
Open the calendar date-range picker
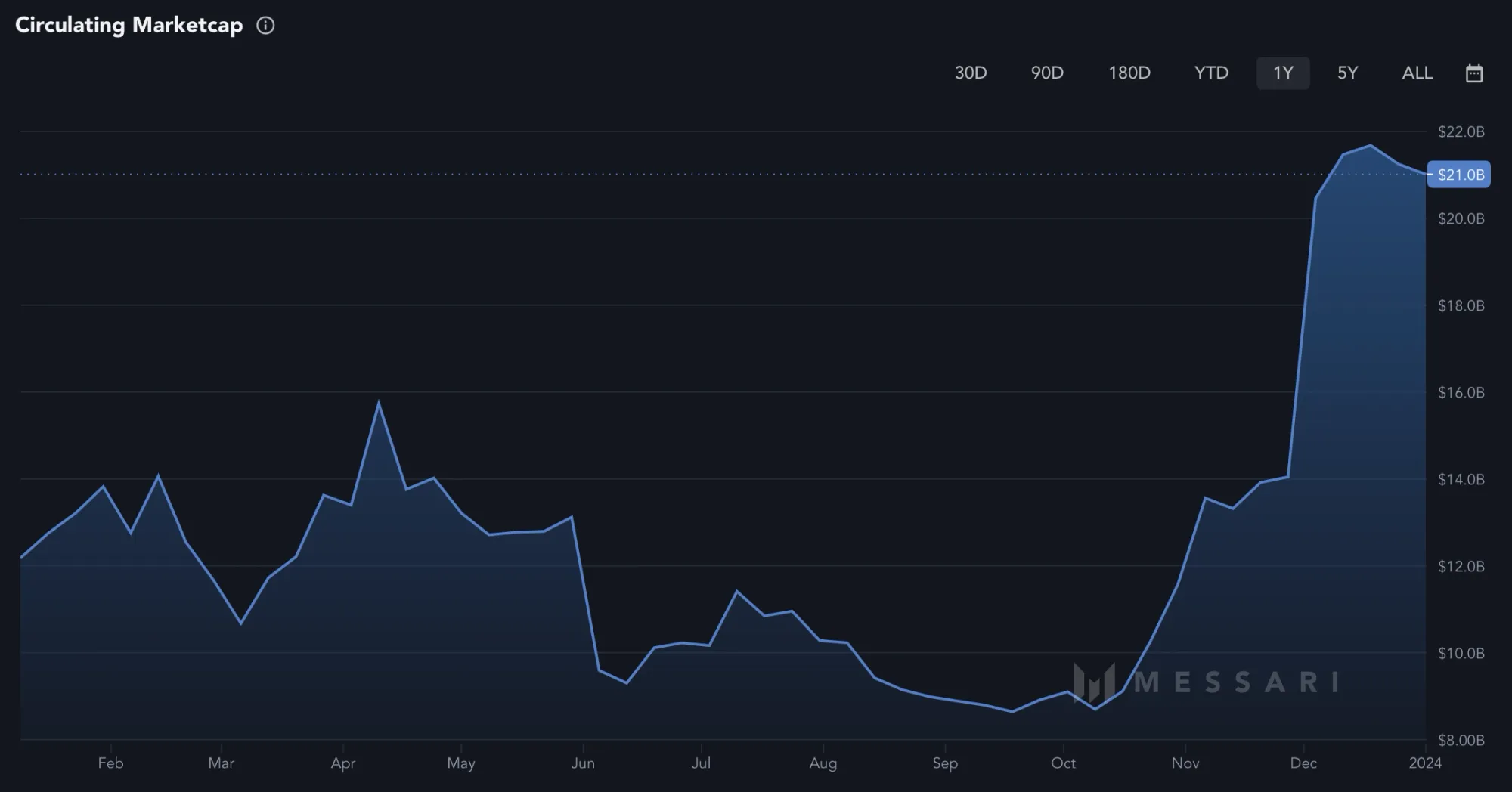(1473, 73)
